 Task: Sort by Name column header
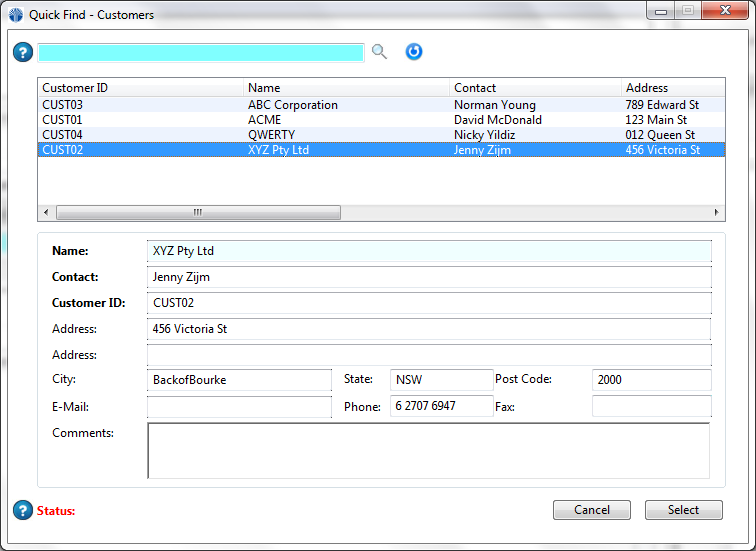point(346,88)
